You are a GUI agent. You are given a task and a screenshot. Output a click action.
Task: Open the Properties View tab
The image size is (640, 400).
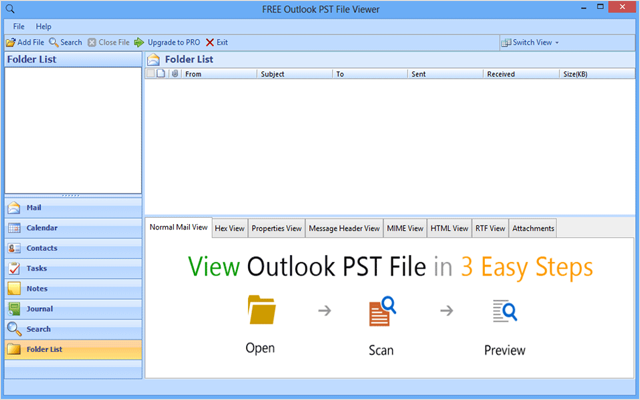pyautogui.click(x=276, y=228)
